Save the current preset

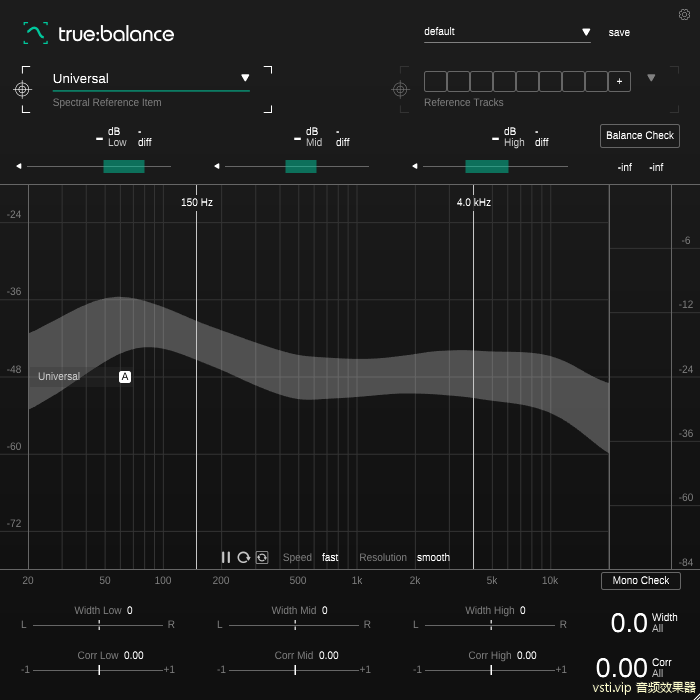click(x=619, y=33)
